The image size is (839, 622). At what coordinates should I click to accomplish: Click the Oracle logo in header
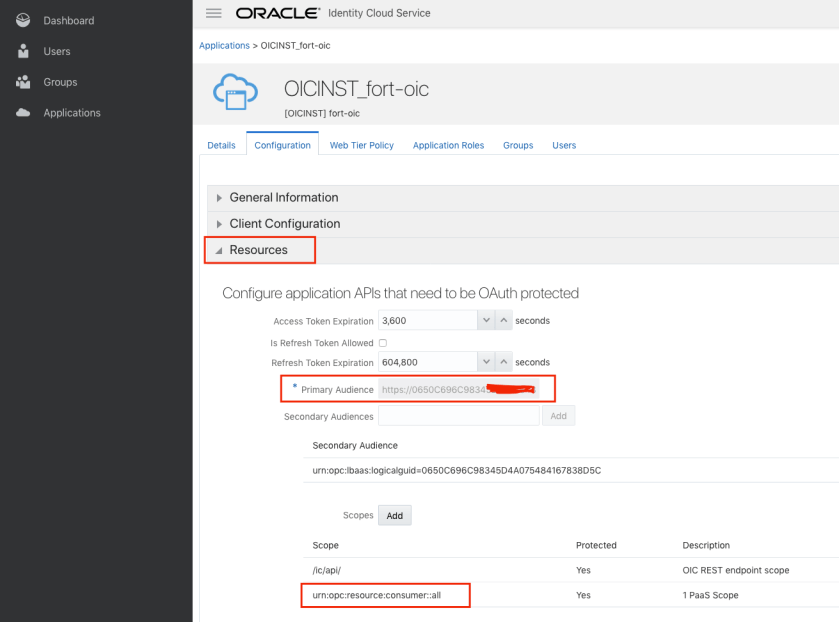tap(277, 13)
